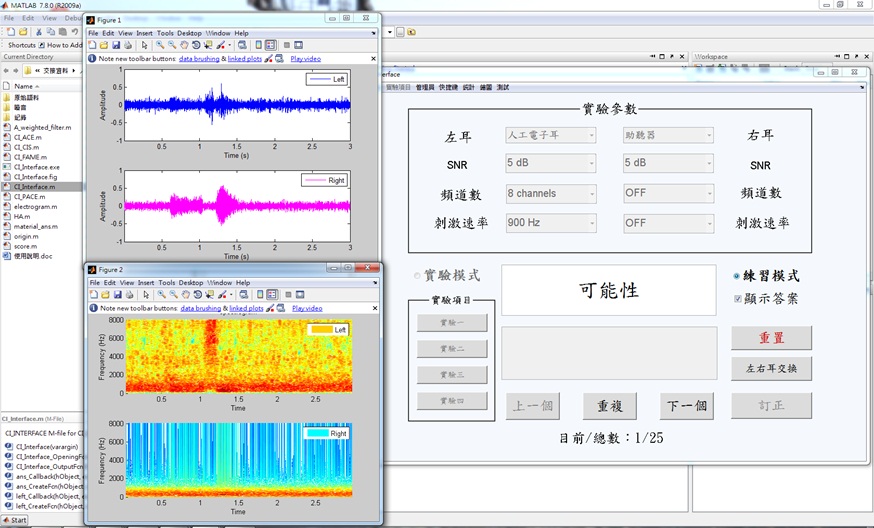Click the red 重置 button

[x=771, y=338]
